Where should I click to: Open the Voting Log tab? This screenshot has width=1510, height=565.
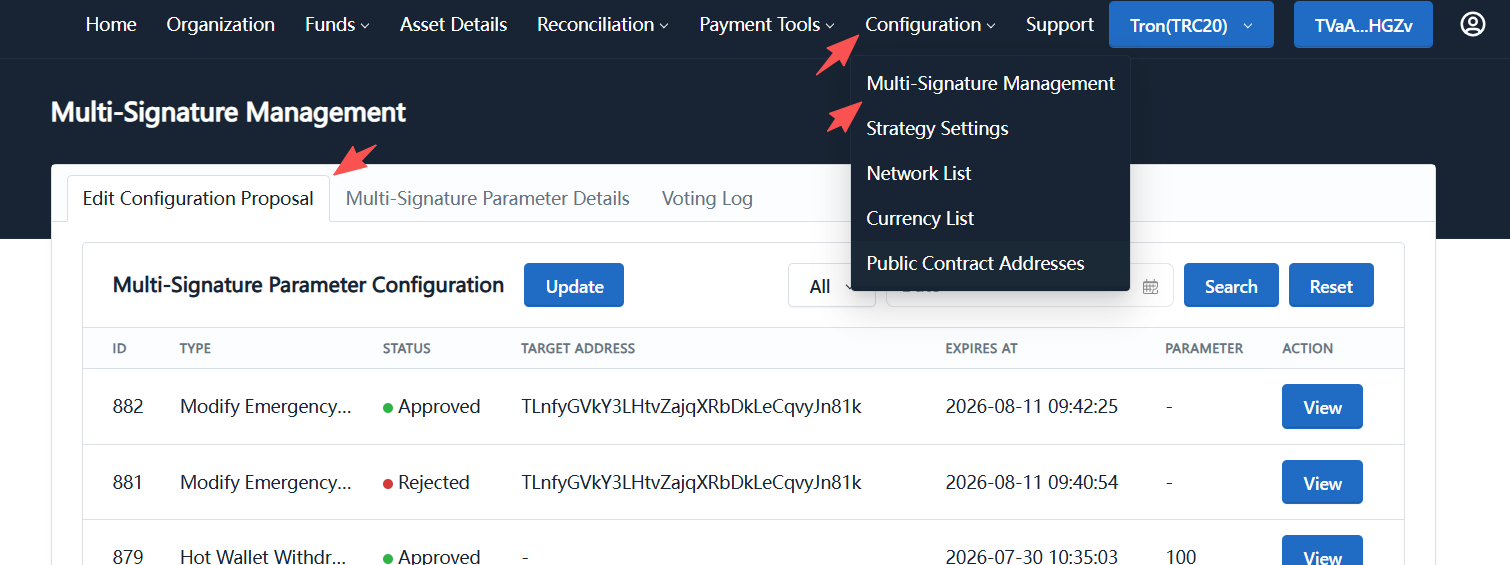(x=707, y=198)
